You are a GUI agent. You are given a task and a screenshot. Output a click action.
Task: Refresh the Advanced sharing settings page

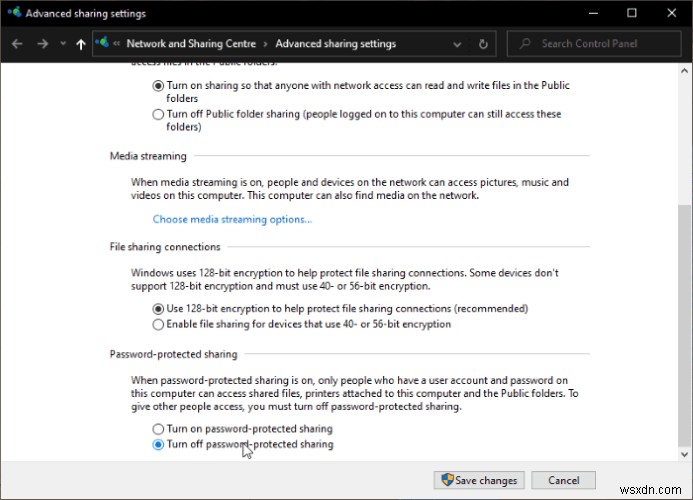click(x=483, y=44)
